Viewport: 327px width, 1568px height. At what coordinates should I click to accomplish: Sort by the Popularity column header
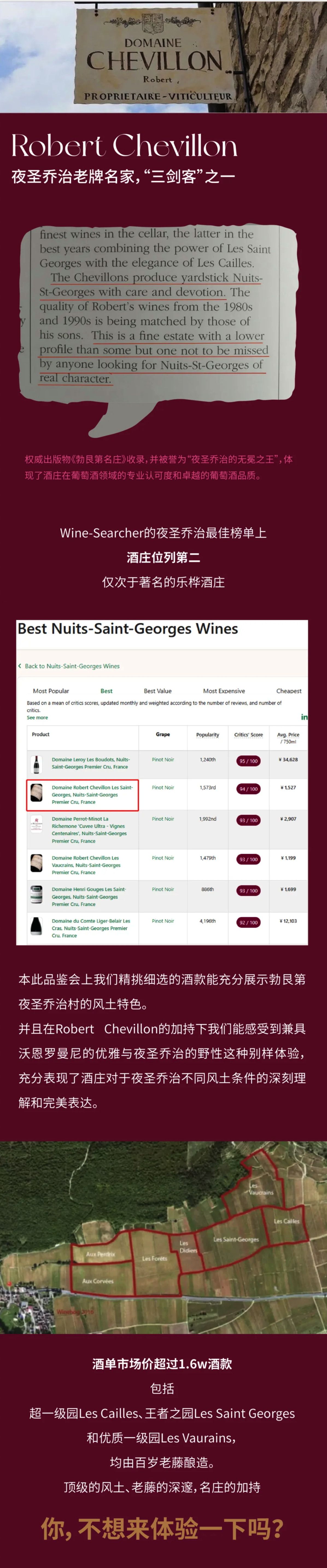tap(208, 735)
